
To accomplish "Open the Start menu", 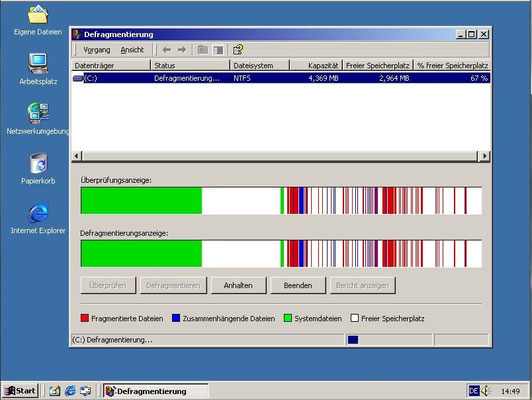I will pos(20,391).
